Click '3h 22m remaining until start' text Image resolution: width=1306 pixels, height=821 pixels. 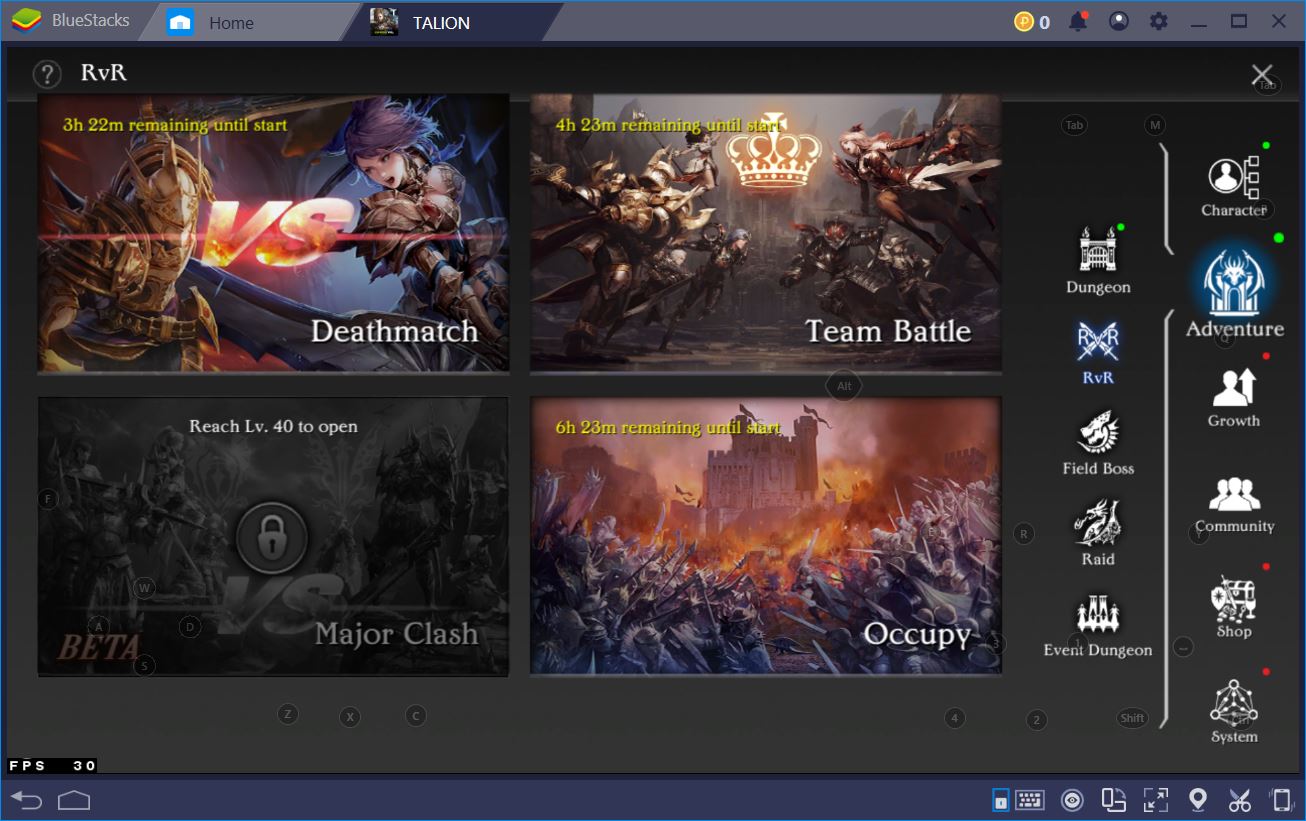tap(175, 125)
